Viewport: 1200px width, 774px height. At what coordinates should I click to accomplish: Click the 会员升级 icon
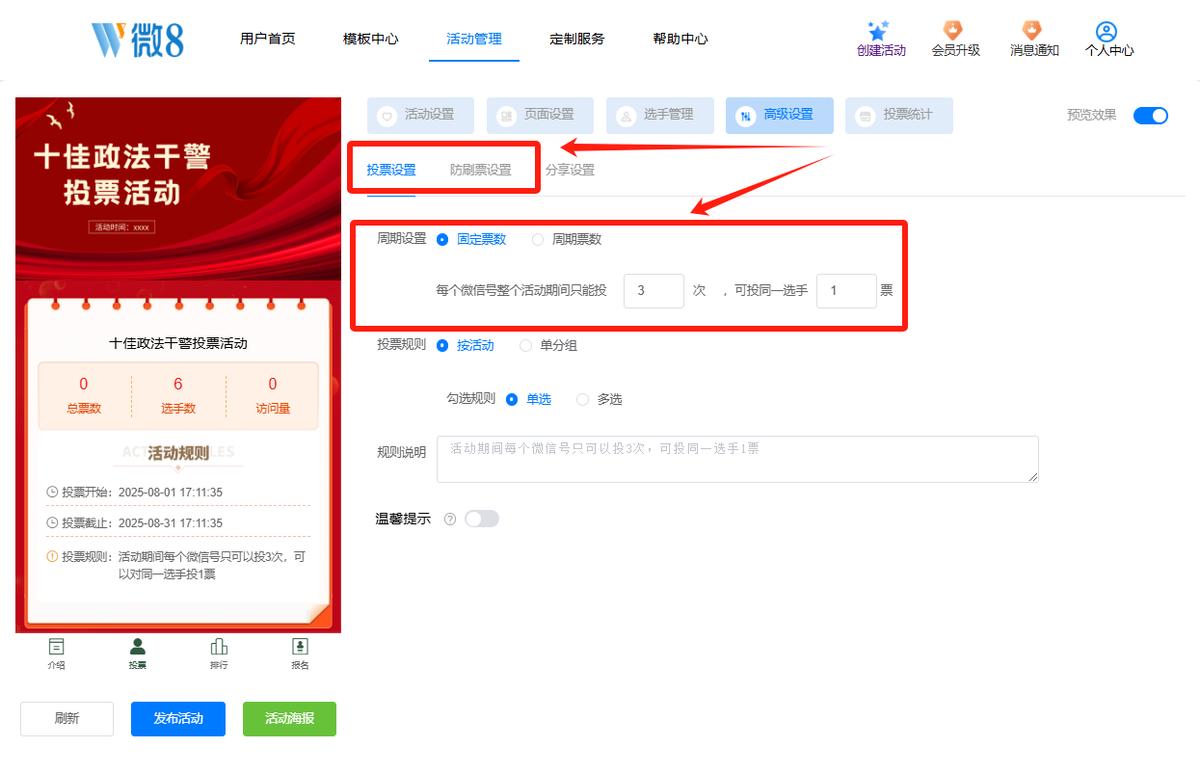coord(955,30)
